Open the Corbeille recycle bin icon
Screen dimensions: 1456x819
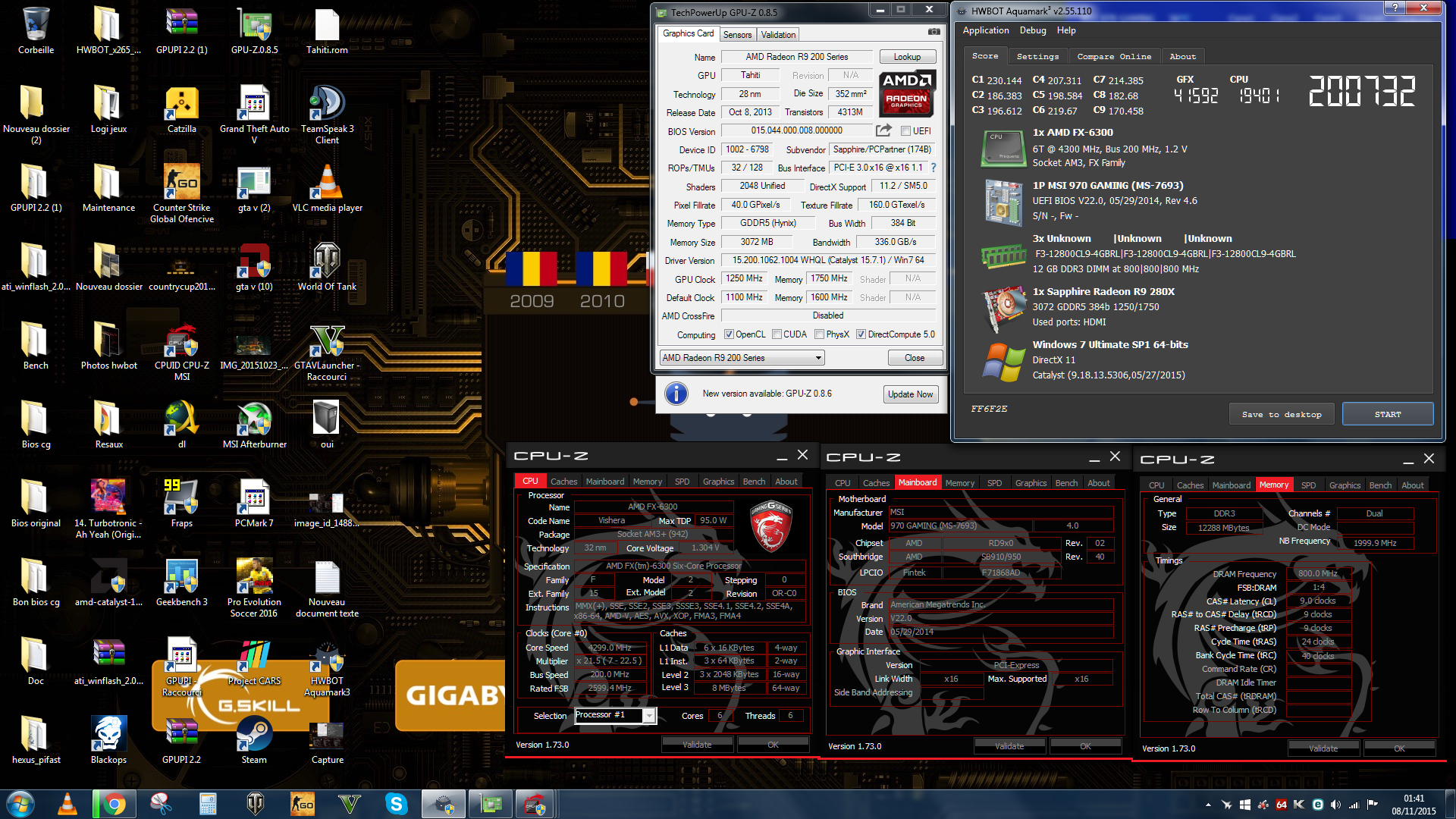coord(36,30)
